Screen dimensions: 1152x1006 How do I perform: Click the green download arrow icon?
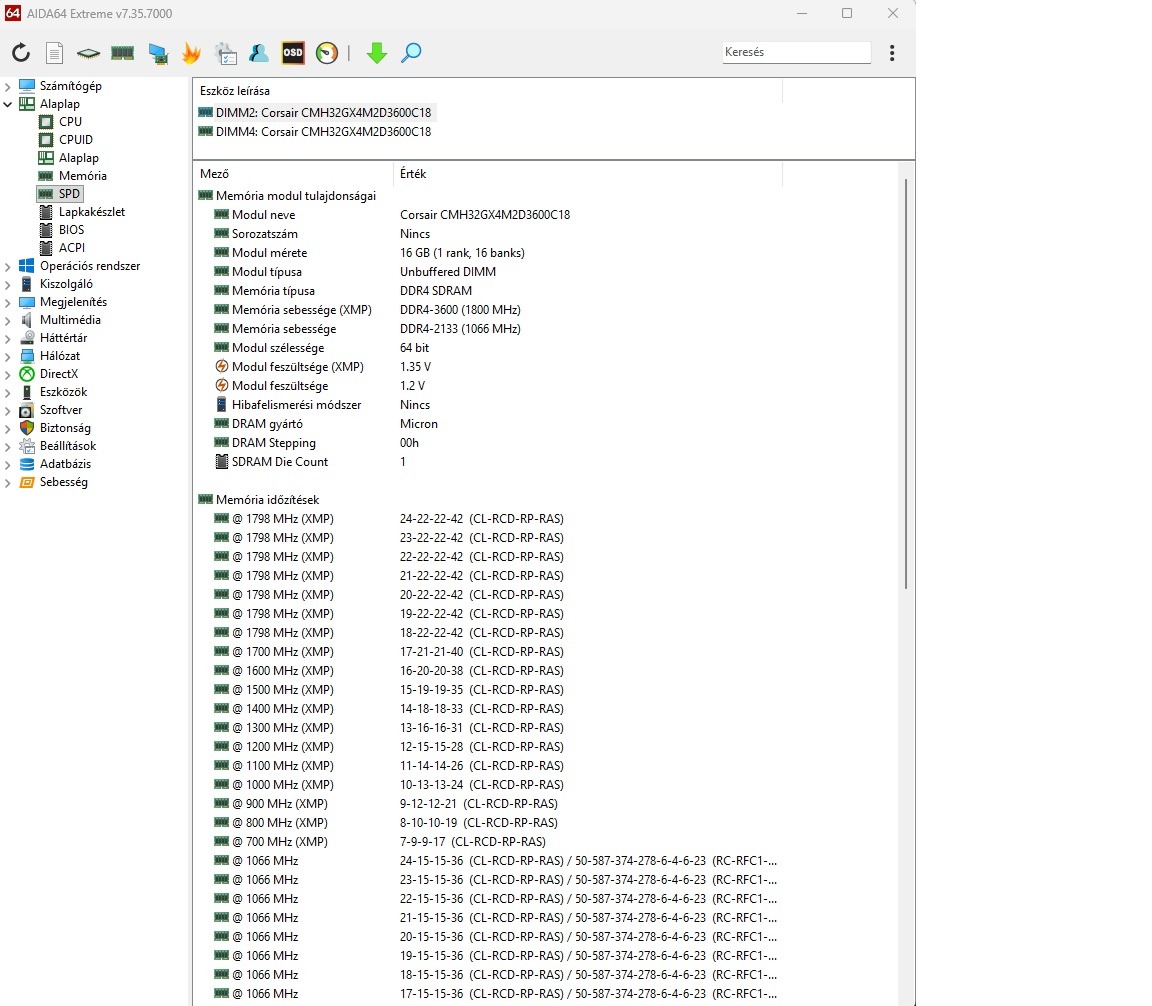[377, 53]
